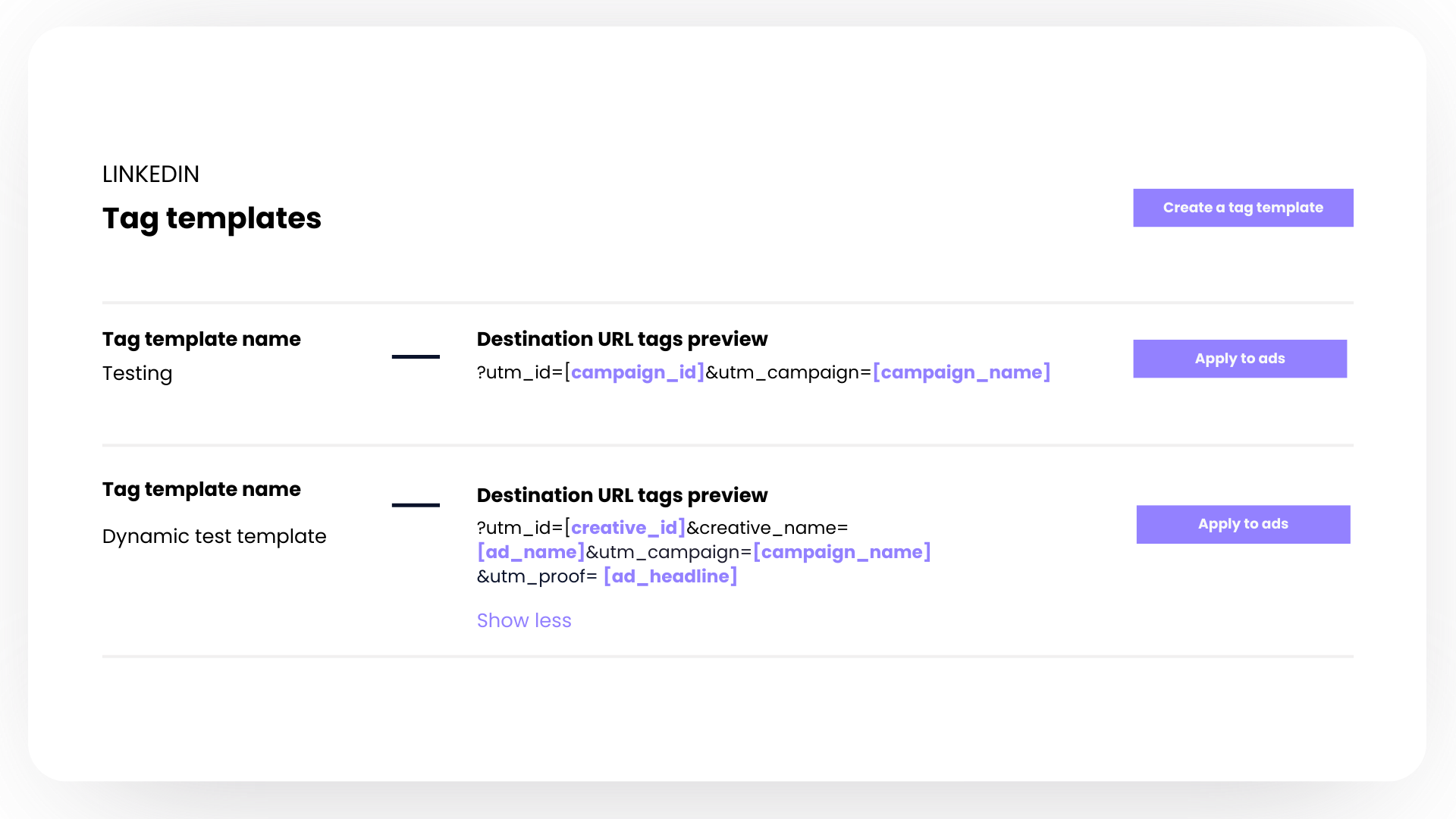Click the [ad_headline] dynamic tag
This screenshot has width=1456, height=819.
click(x=670, y=576)
